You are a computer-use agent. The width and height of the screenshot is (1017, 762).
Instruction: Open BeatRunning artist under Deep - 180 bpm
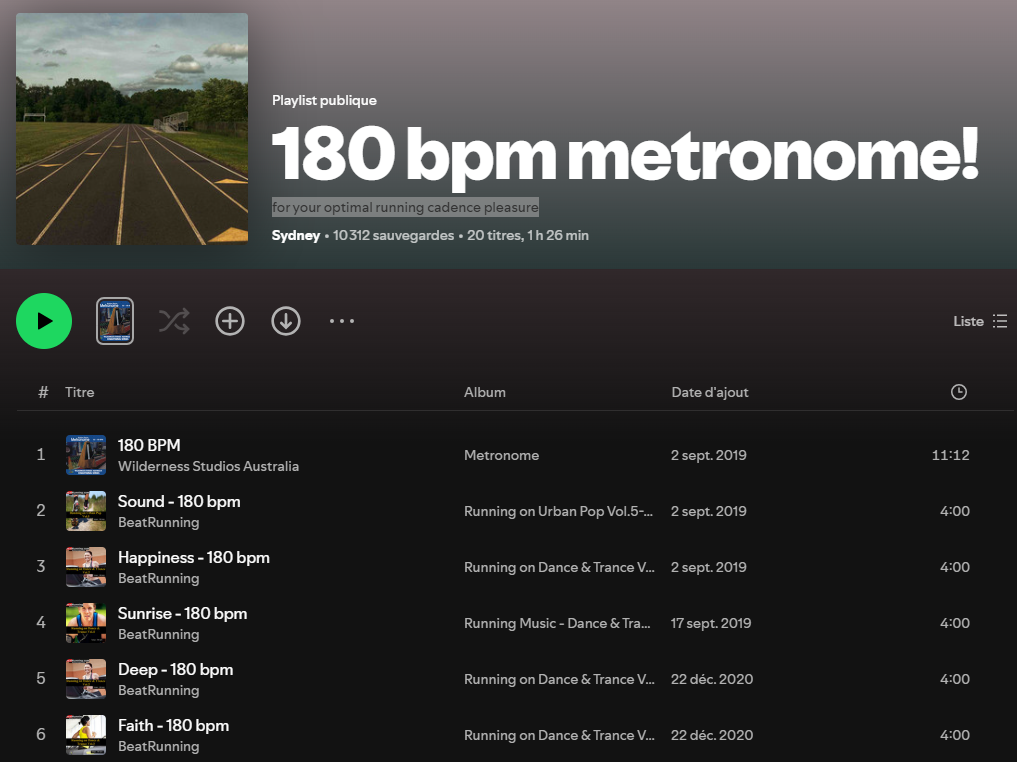(x=158, y=690)
